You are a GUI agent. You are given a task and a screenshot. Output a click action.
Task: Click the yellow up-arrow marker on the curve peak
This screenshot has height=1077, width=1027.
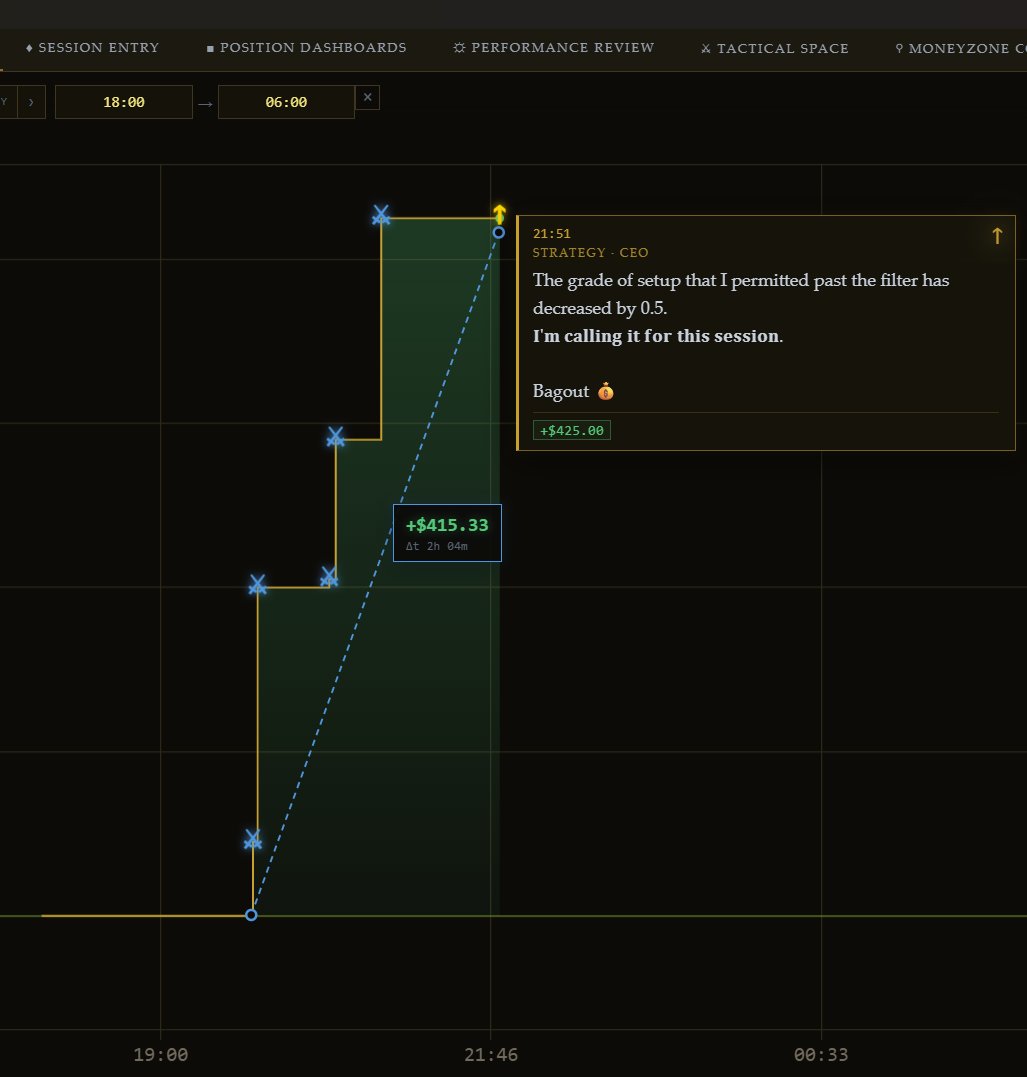click(x=499, y=213)
